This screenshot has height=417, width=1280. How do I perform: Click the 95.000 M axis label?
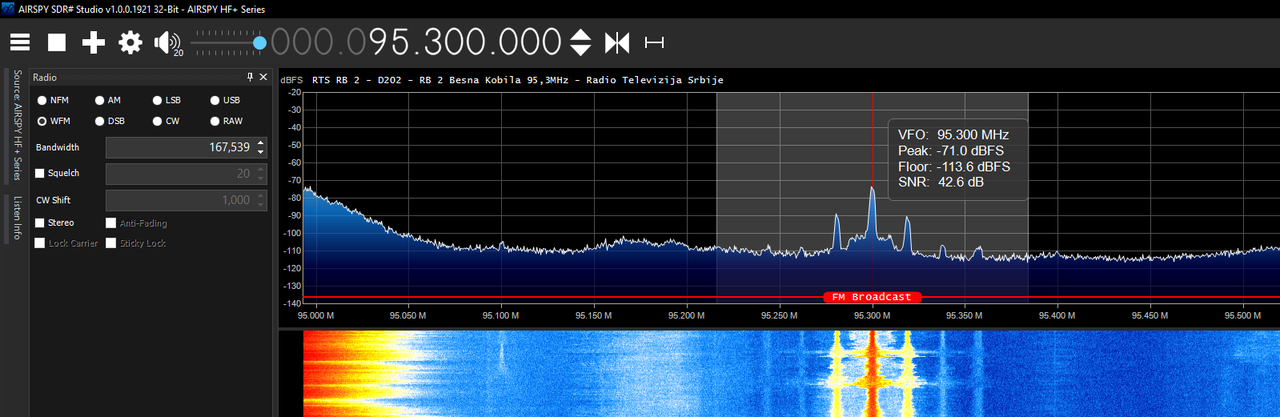pos(316,315)
